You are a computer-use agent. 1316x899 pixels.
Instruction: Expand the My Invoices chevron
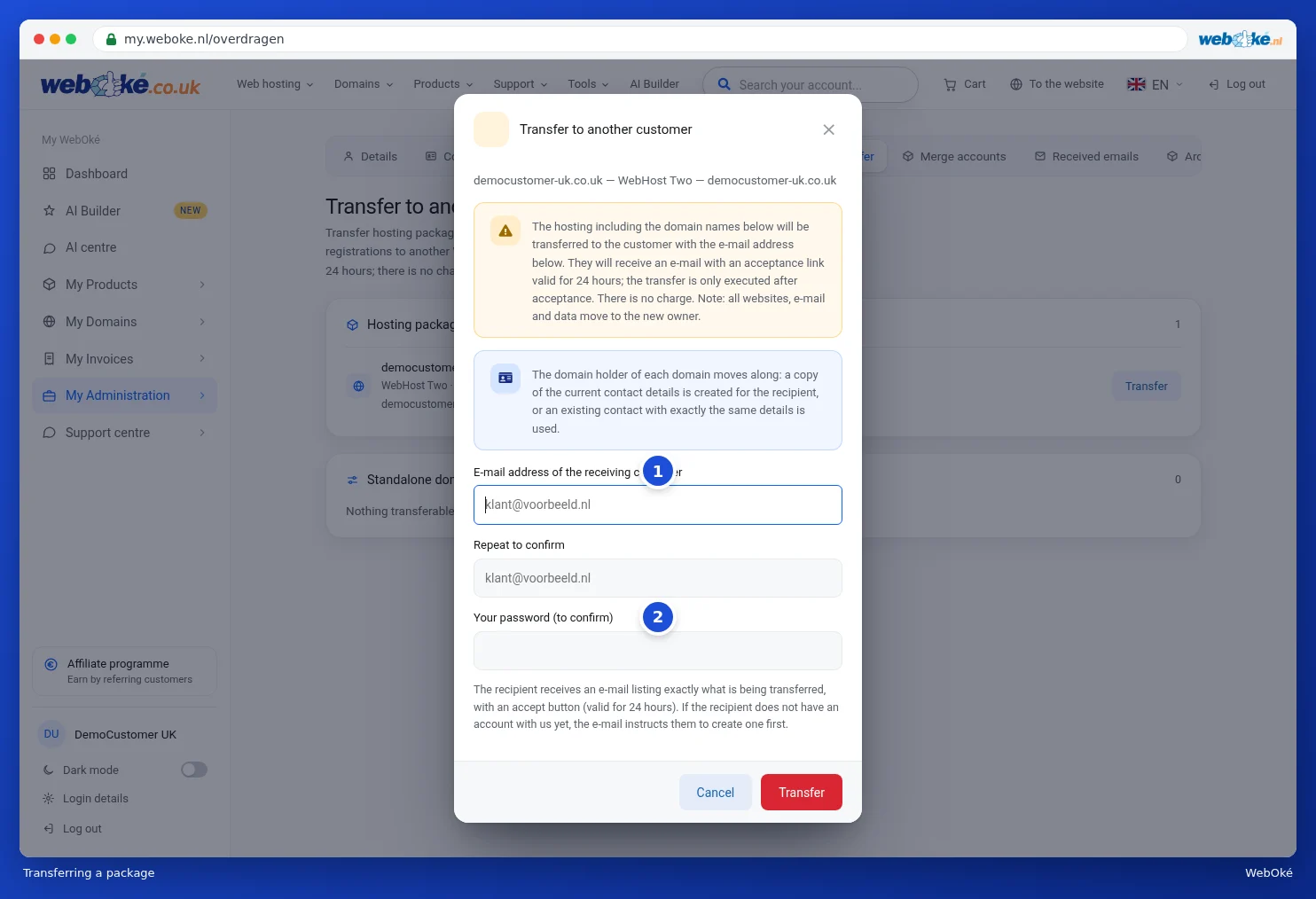click(202, 359)
